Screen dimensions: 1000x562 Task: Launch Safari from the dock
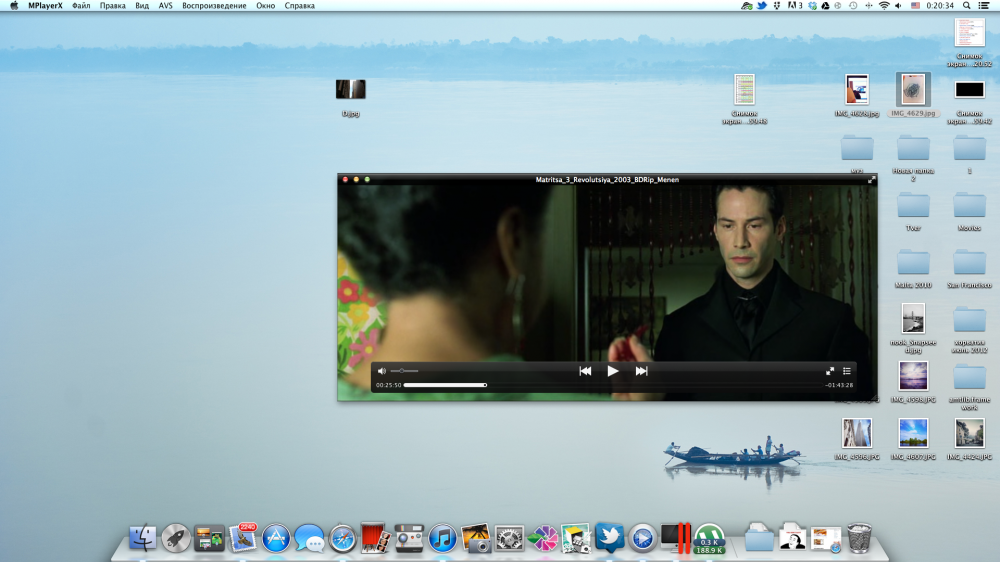[342, 538]
